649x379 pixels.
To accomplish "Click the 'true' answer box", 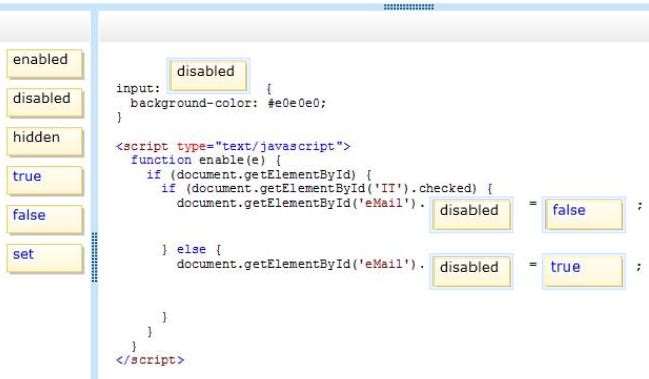I will pyautogui.click(x=584, y=271).
